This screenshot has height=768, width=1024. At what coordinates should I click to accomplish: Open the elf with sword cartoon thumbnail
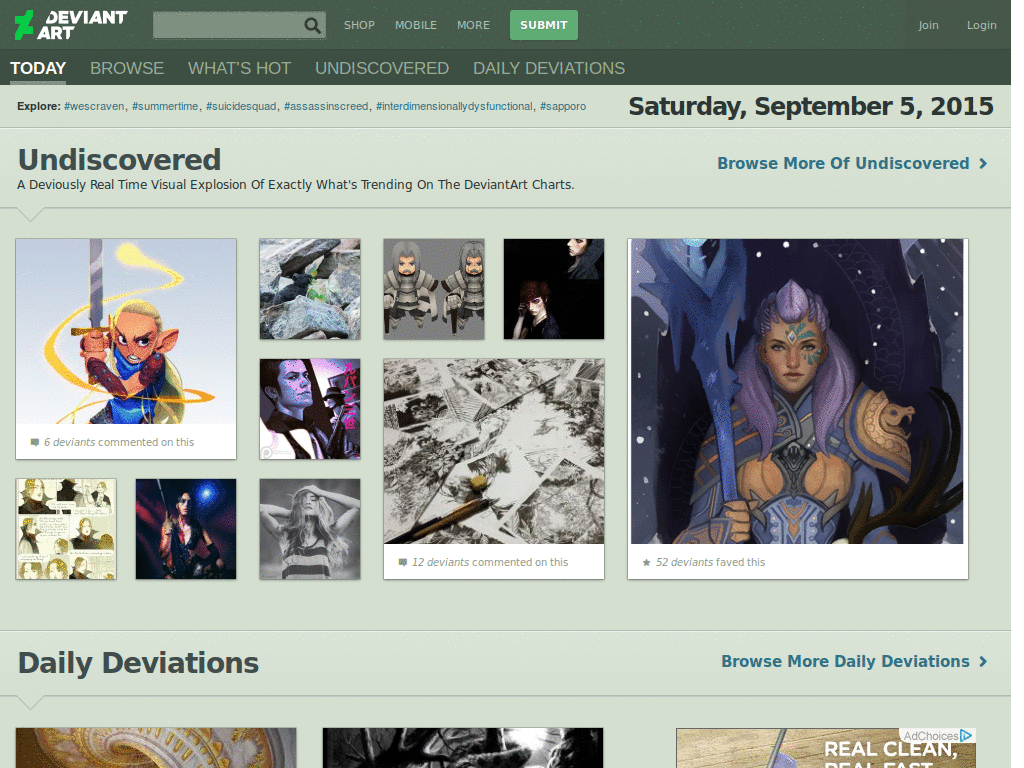coord(126,331)
